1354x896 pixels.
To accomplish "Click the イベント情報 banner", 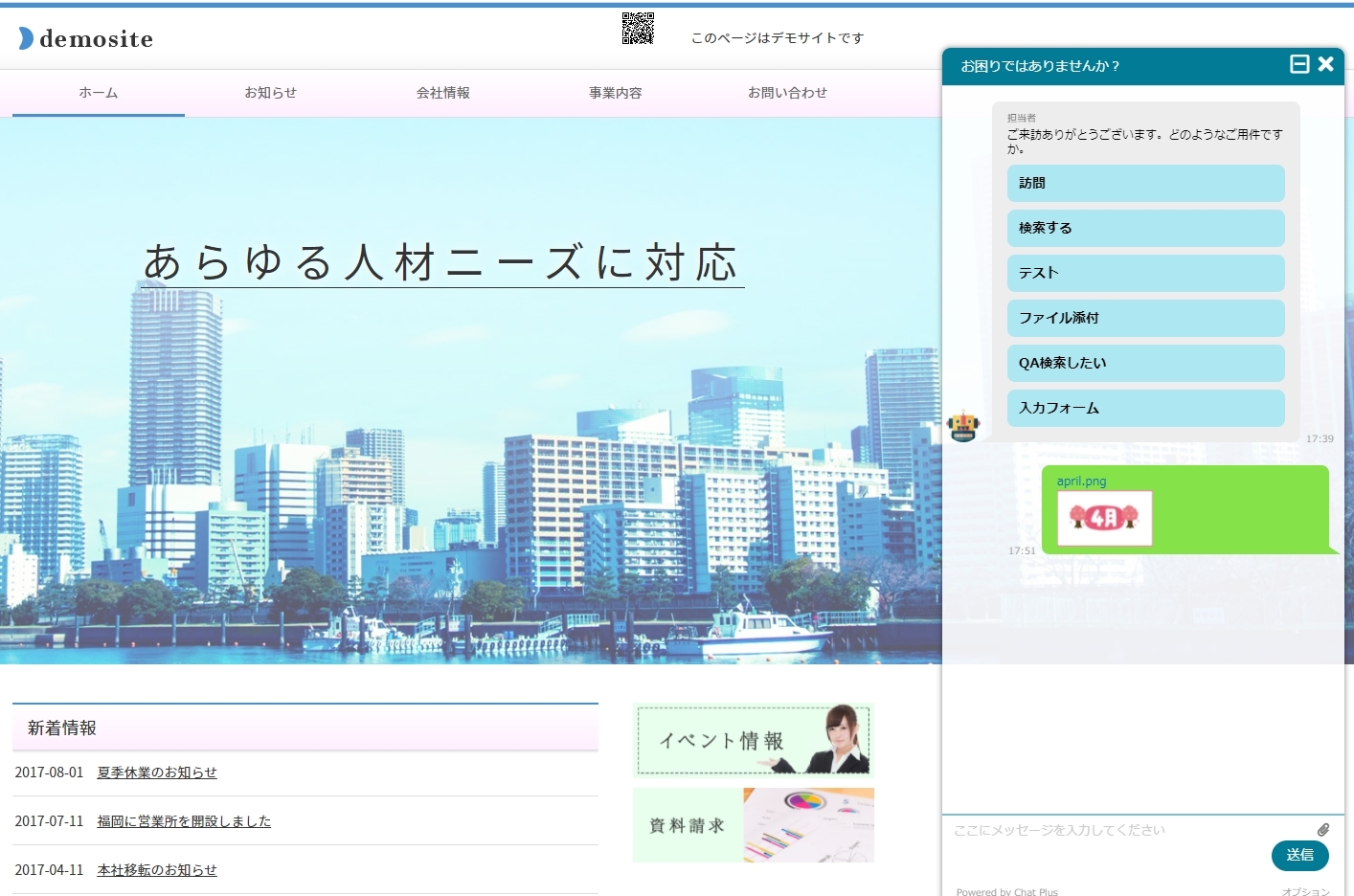I will tap(754, 740).
